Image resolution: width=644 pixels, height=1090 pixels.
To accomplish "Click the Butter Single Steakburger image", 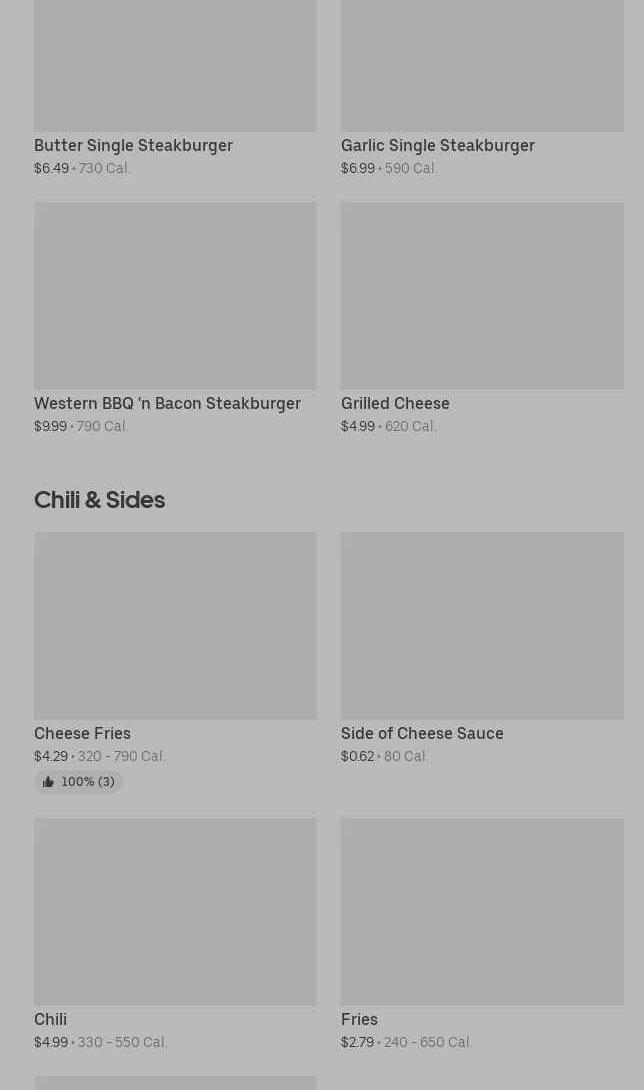I will pyautogui.click(x=175, y=65).
